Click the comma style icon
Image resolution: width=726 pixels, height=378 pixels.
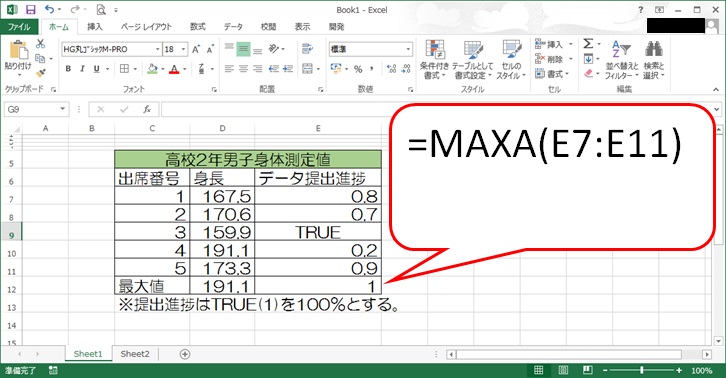click(371, 69)
